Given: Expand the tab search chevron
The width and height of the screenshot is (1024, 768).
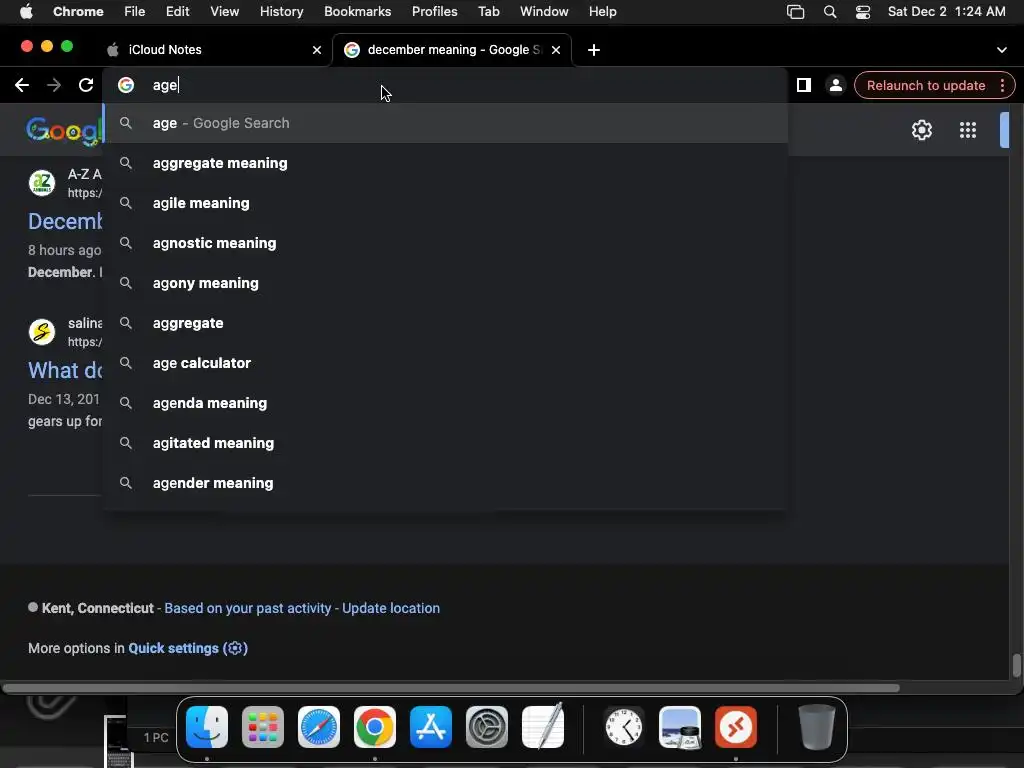Looking at the screenshot, I should pyautogui.click(x=1002, y=50).
